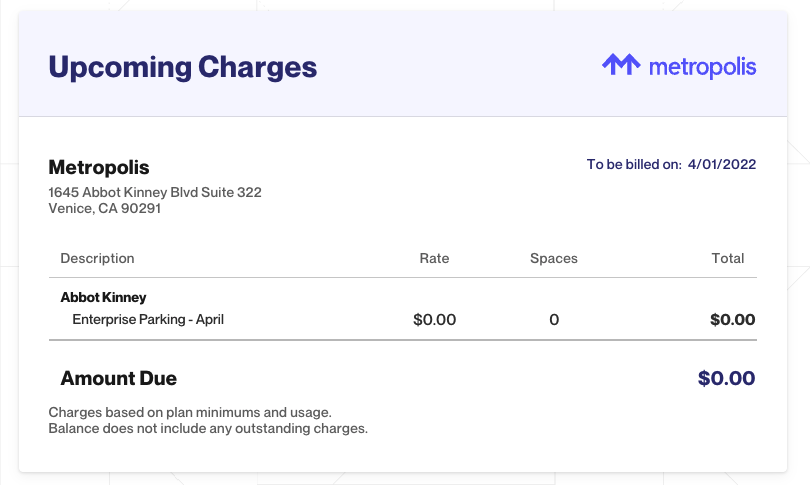Click the Amount Due $0.00 figure
This screenshot has height=485, width=810.
point(726,378)
